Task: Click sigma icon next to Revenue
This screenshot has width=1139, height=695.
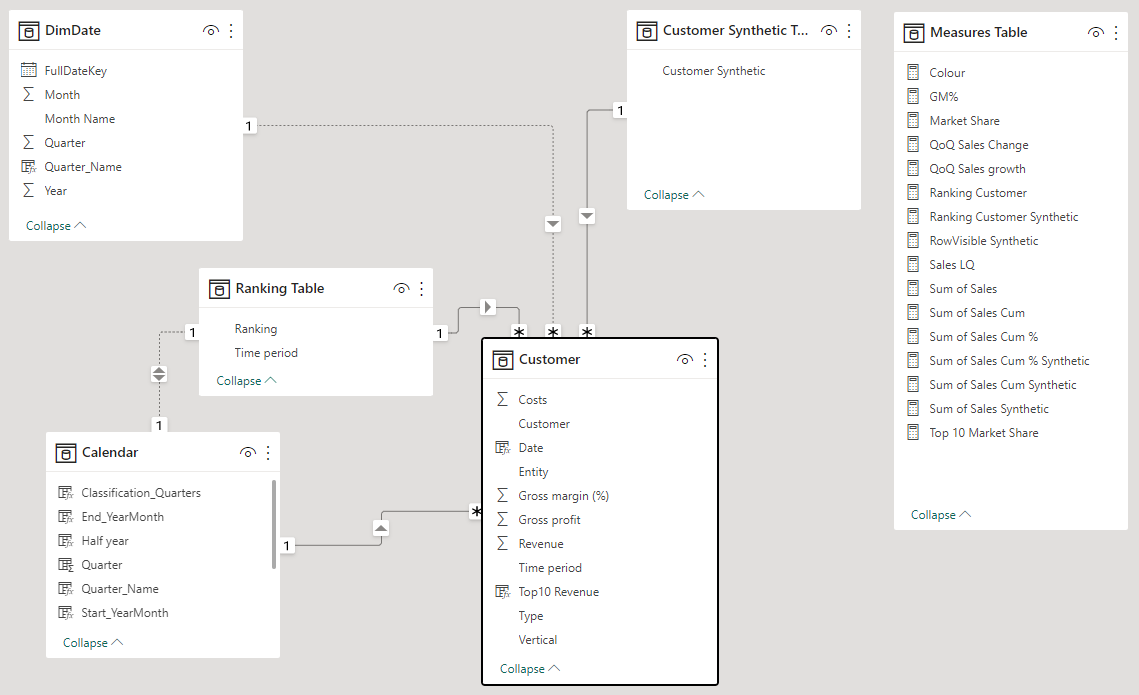Action: coord(502,543)
